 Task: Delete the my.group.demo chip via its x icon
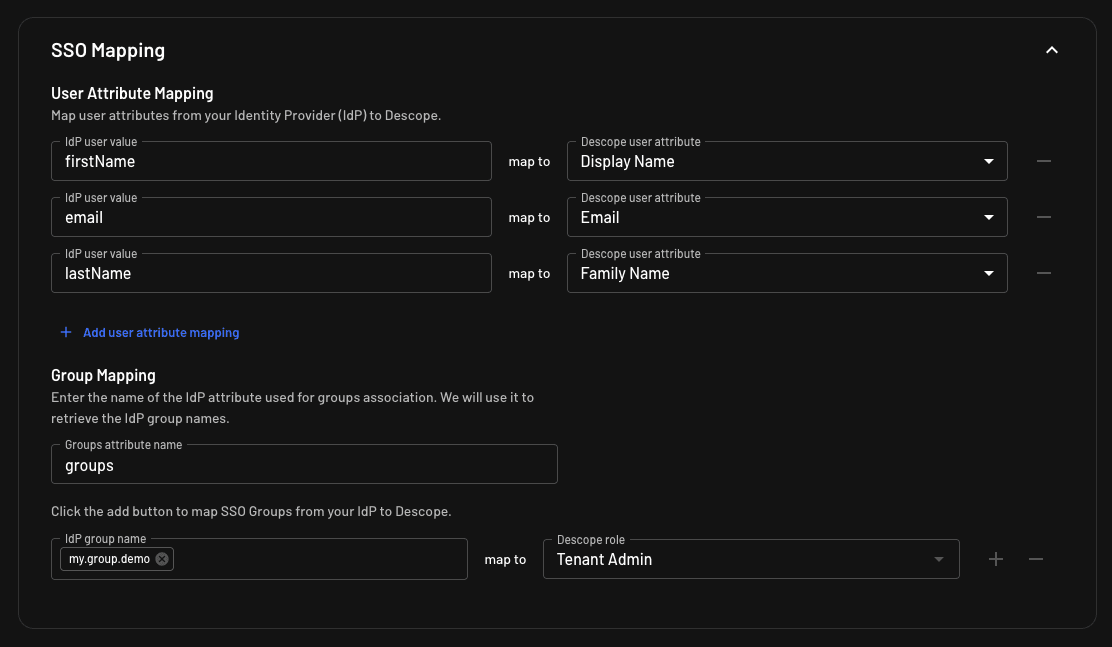(162, 559)
